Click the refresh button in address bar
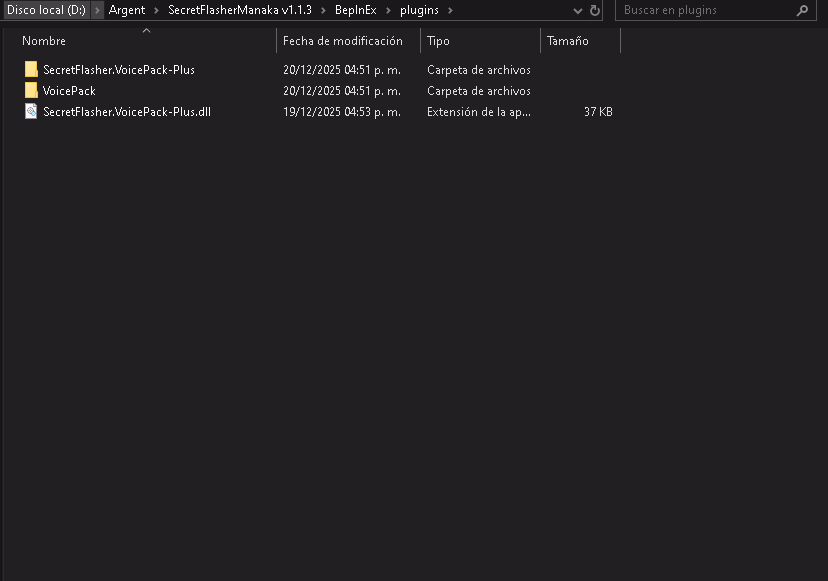This screenshot has height=581, width=828. point(595,10)
